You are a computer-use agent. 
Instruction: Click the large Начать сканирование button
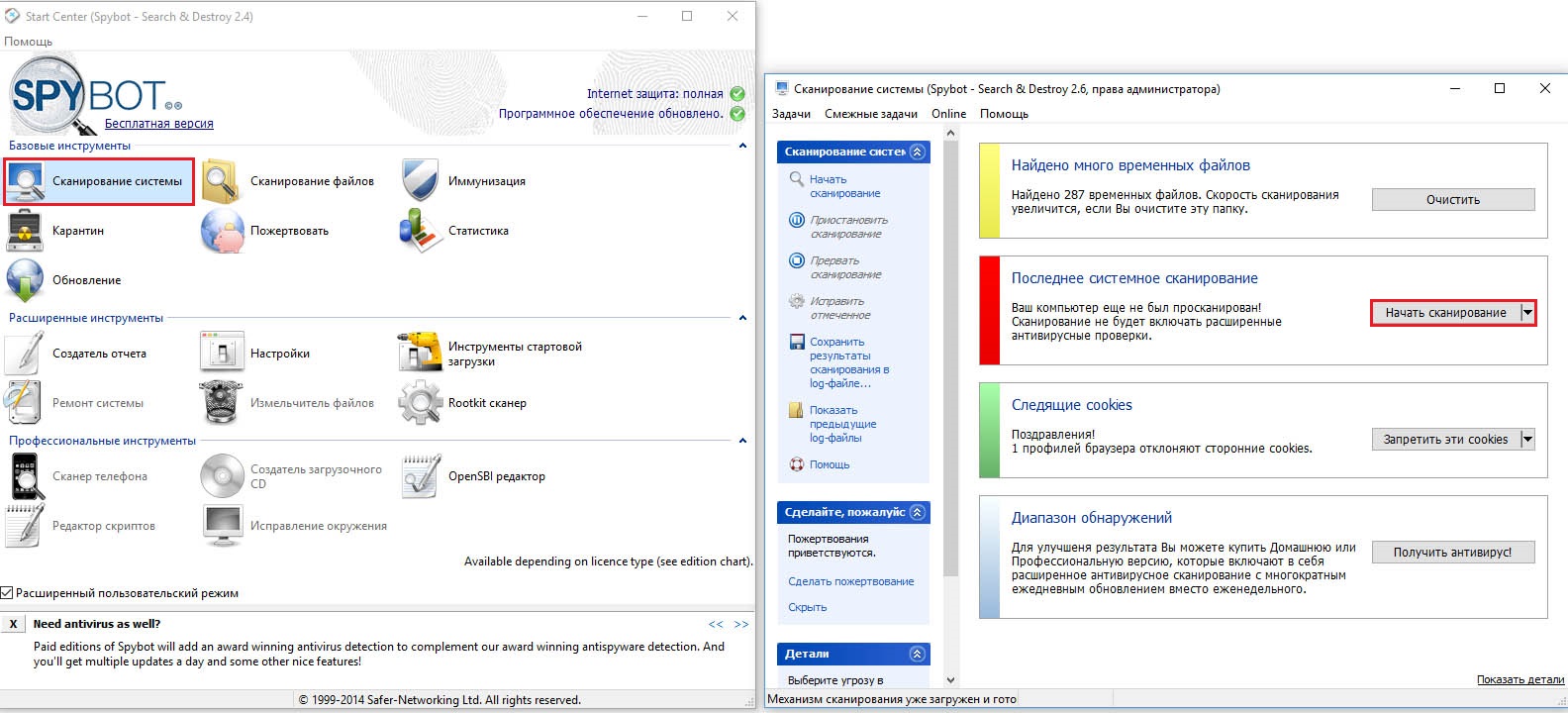pyautogui.click(x=1445, y=313)
